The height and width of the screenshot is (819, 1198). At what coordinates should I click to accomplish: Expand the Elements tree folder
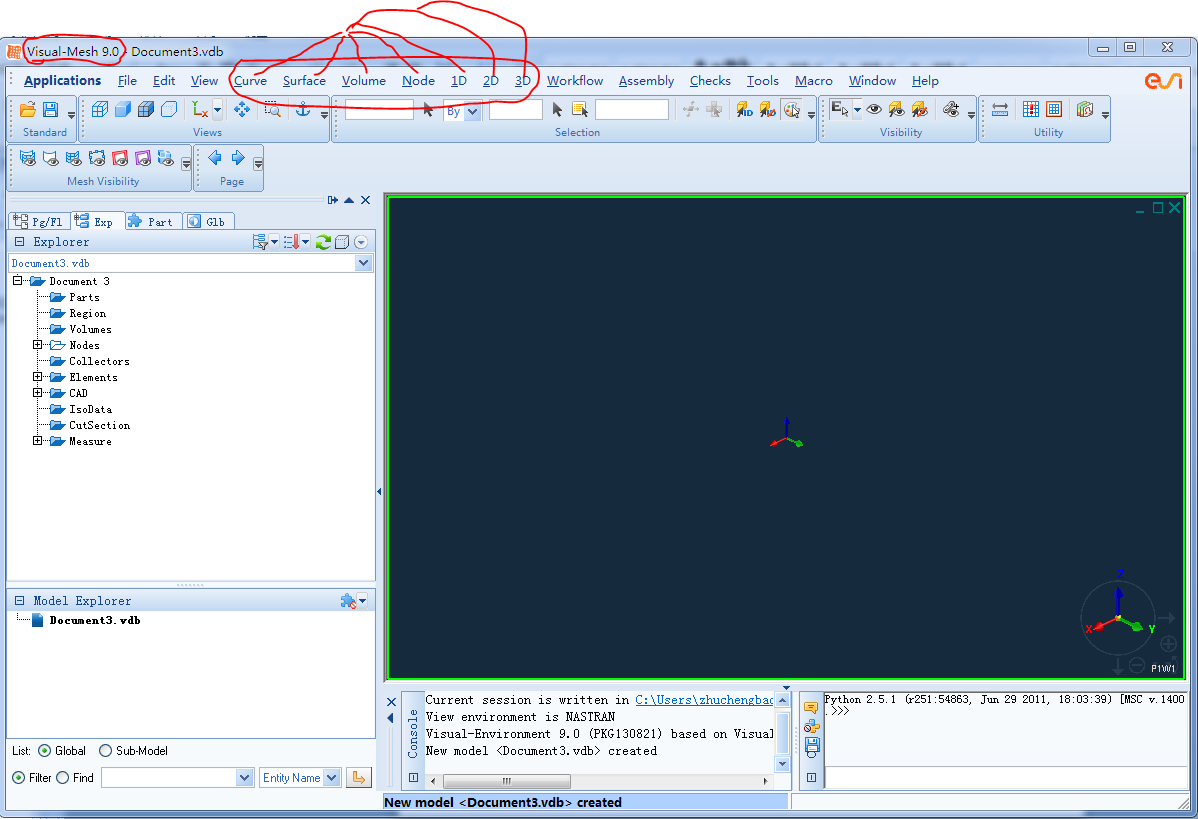pos(37,377)
